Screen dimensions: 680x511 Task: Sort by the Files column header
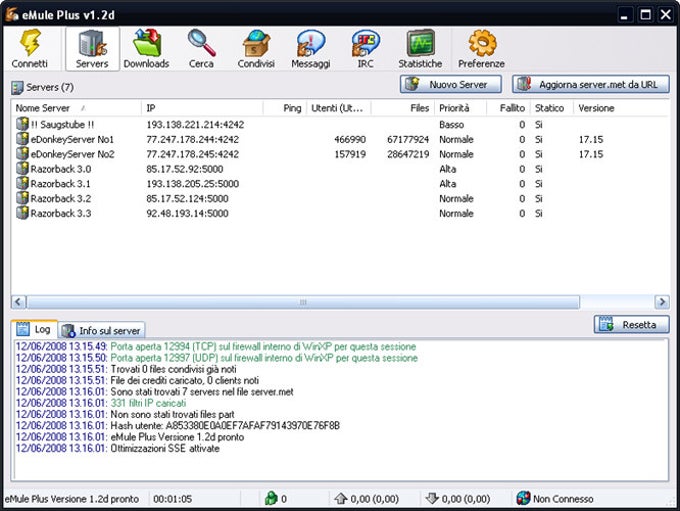tap(403, 108)
